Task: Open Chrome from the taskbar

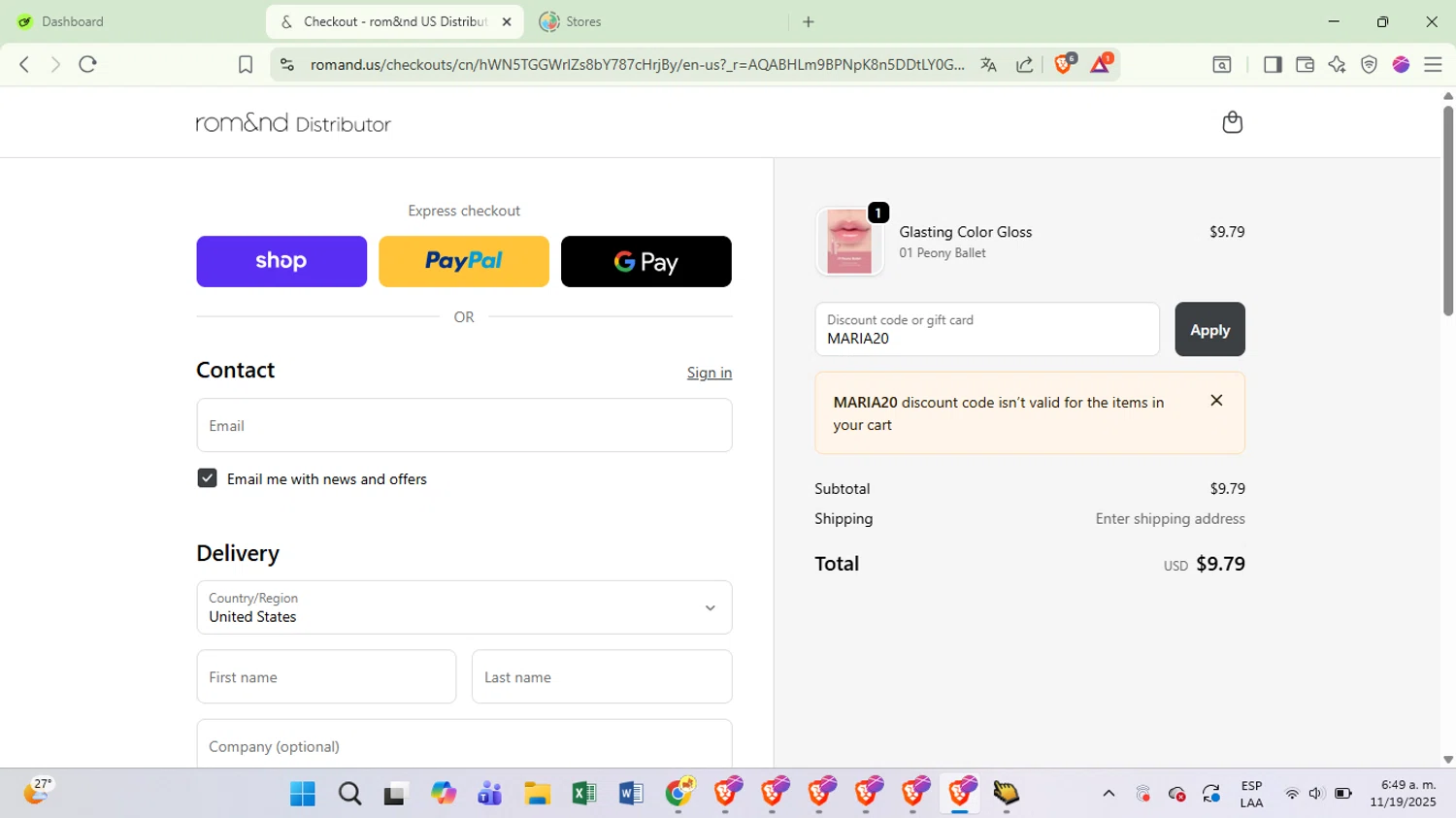Action: [679, 794]
